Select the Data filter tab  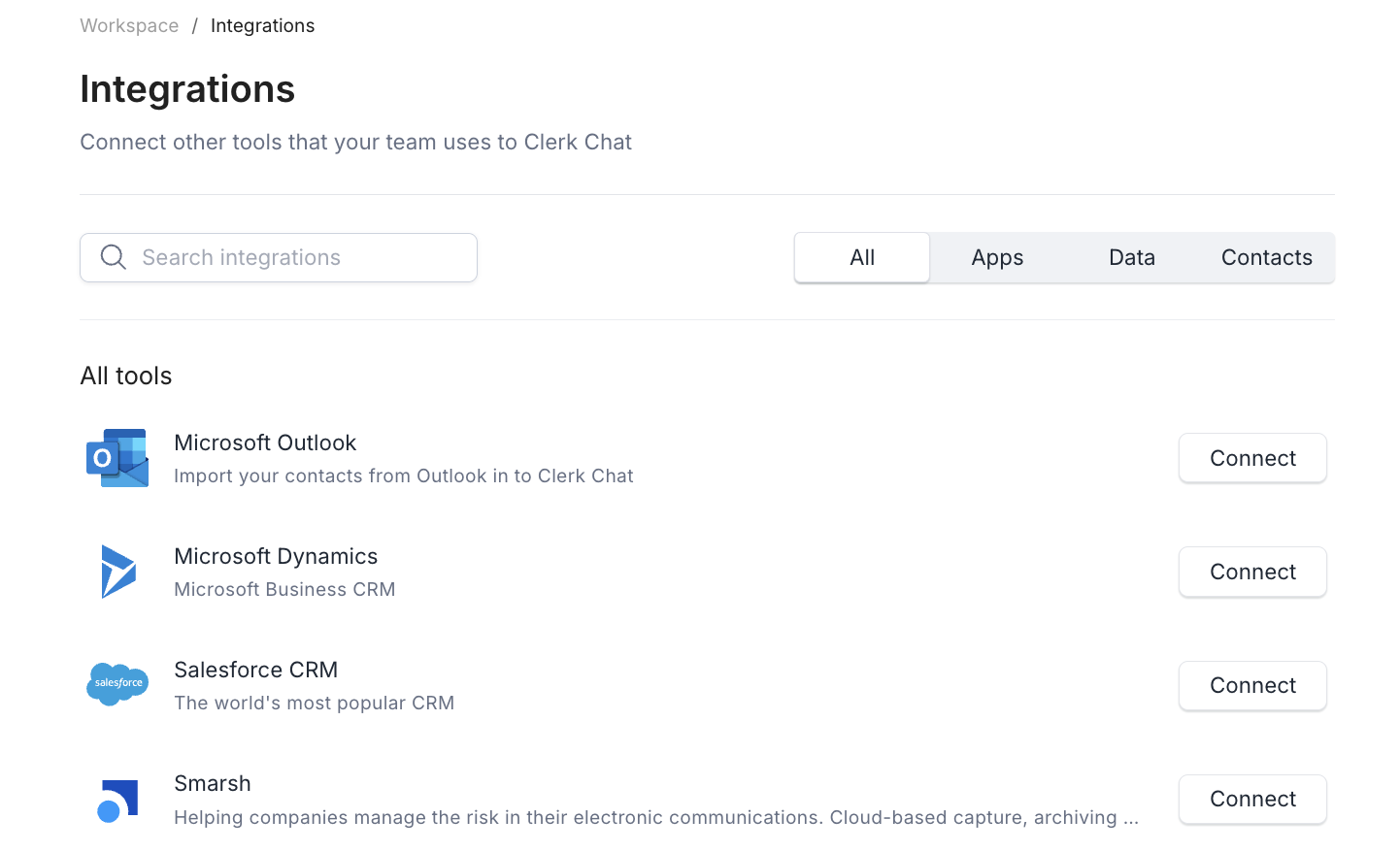point(1132,257)
